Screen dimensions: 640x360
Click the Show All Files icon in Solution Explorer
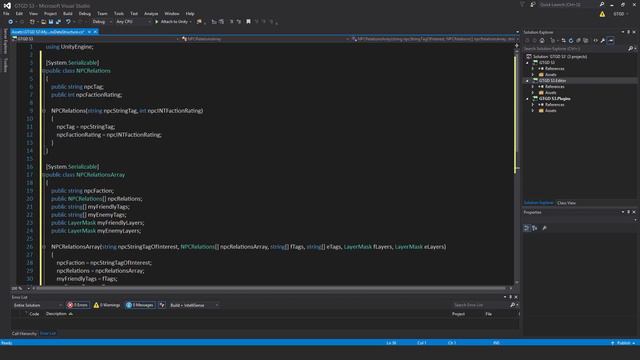point(586,40)
